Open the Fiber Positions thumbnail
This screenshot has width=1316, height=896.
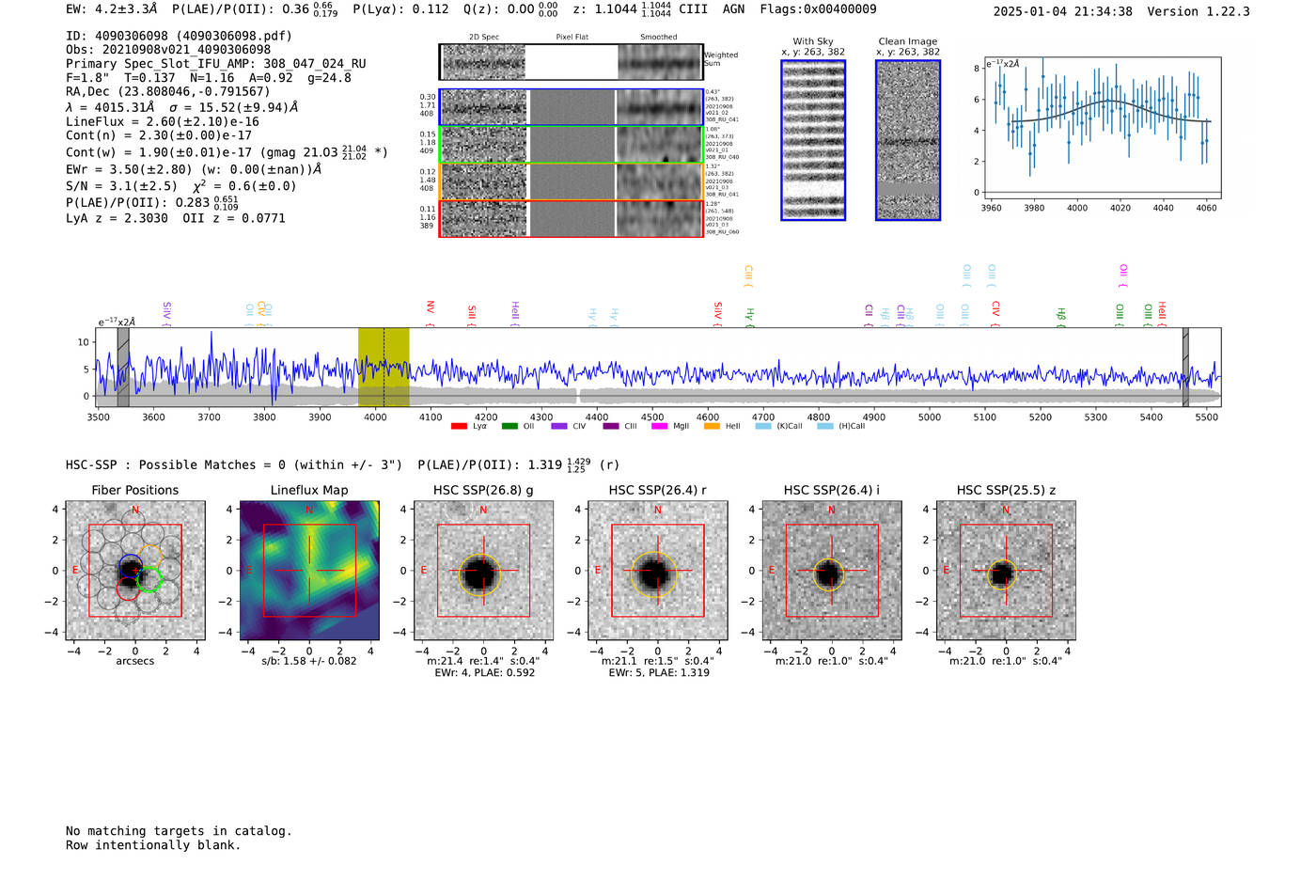pos(135,571)
